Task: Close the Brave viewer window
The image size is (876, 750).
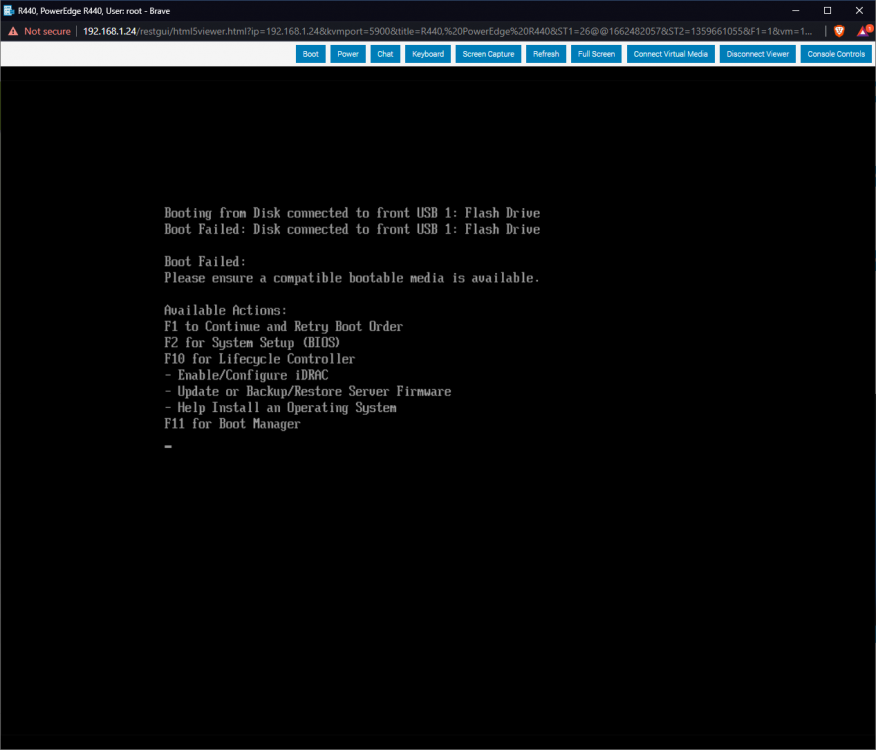Action: [859, 11]
